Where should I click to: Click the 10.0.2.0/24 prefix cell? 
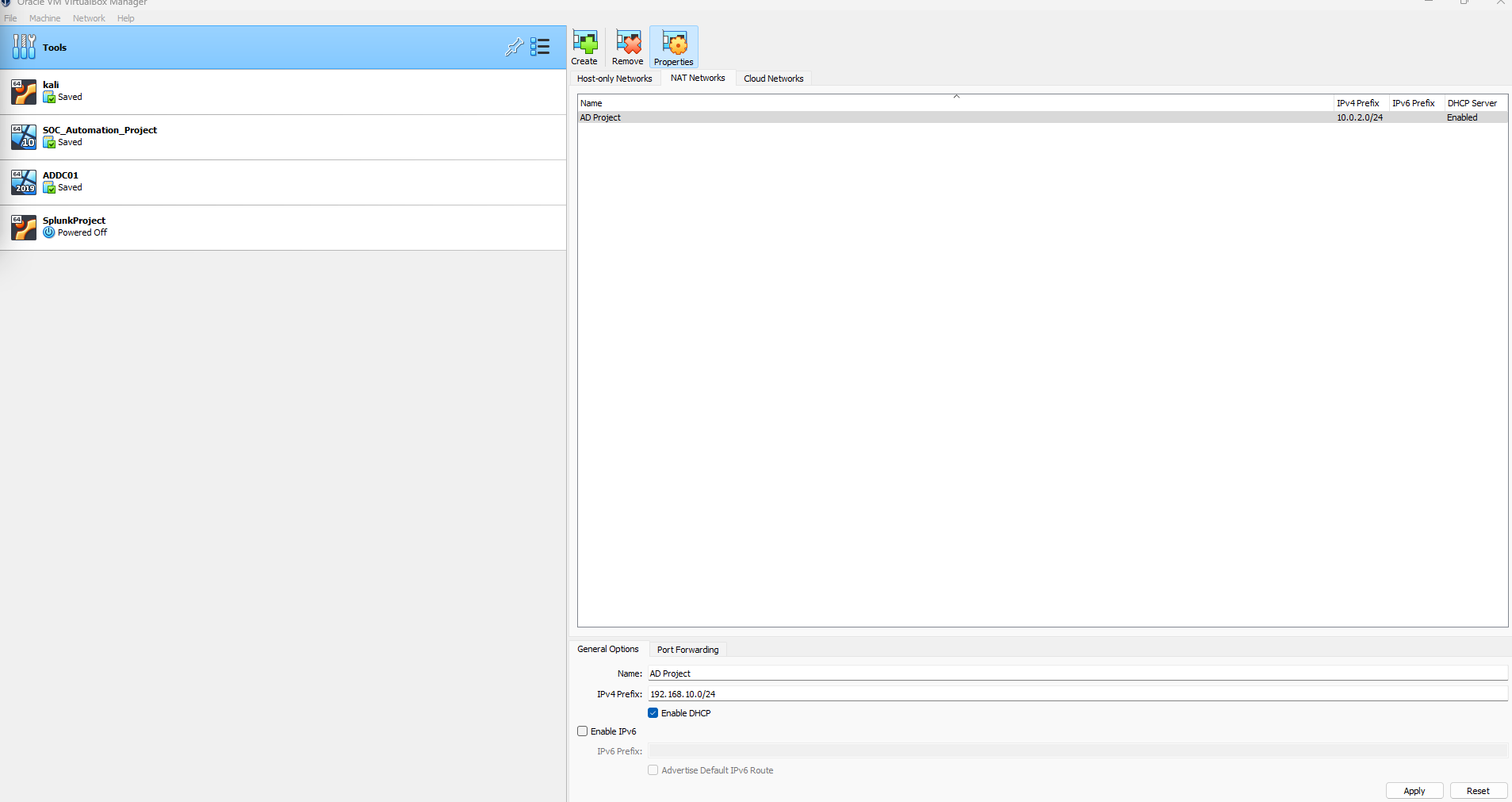[x=1360, y=117]
